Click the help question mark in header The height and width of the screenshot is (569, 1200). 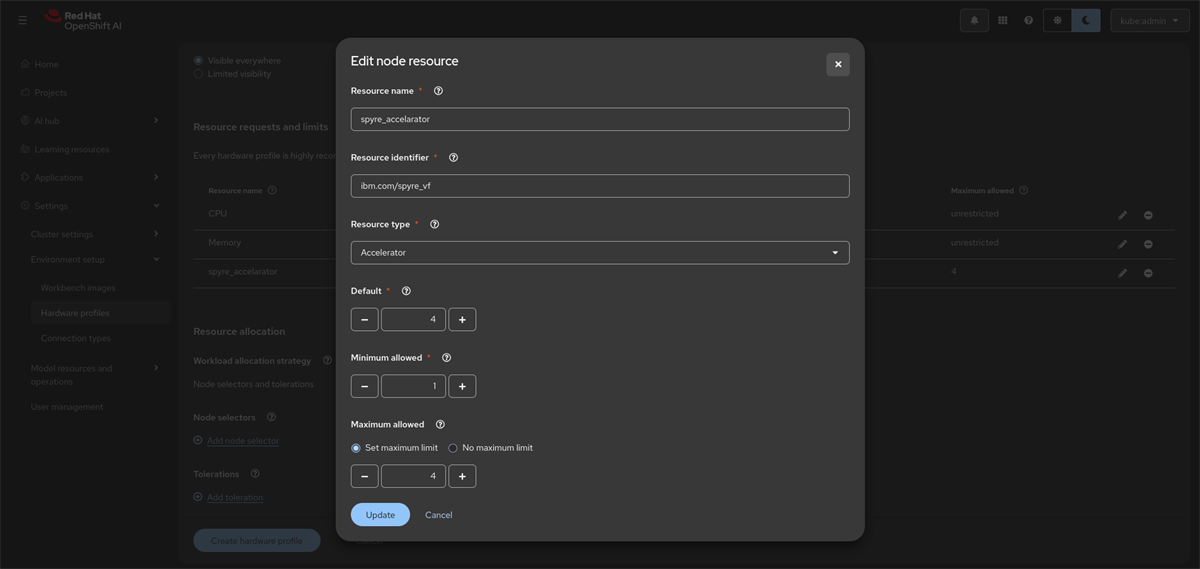pyautogui.click(x=1028, y=20)
